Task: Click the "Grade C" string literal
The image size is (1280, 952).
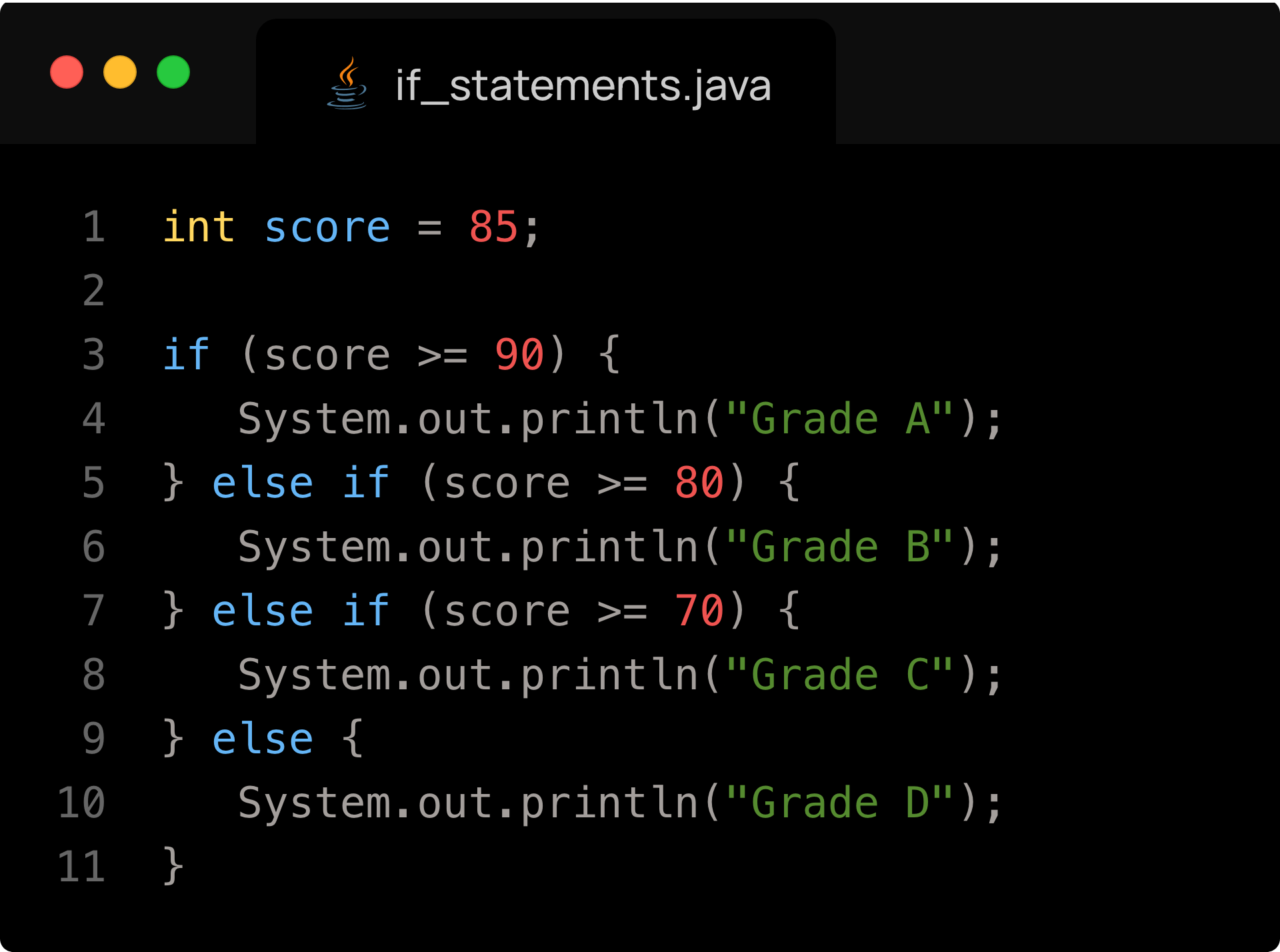Action: tap(839, 675)
